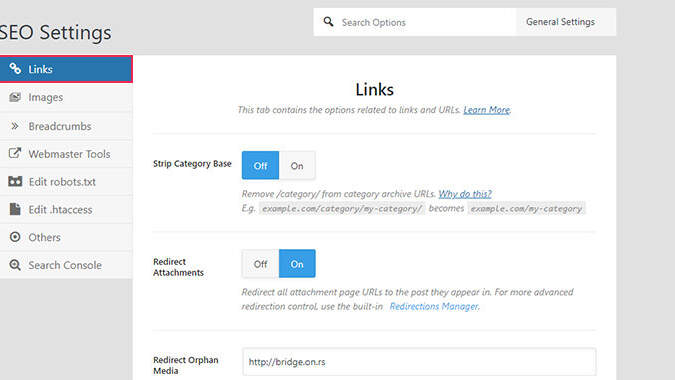Click the Redirect Attachments label
Image resolution: width=675 pixels, height=380 pixels.
(178, 267)
